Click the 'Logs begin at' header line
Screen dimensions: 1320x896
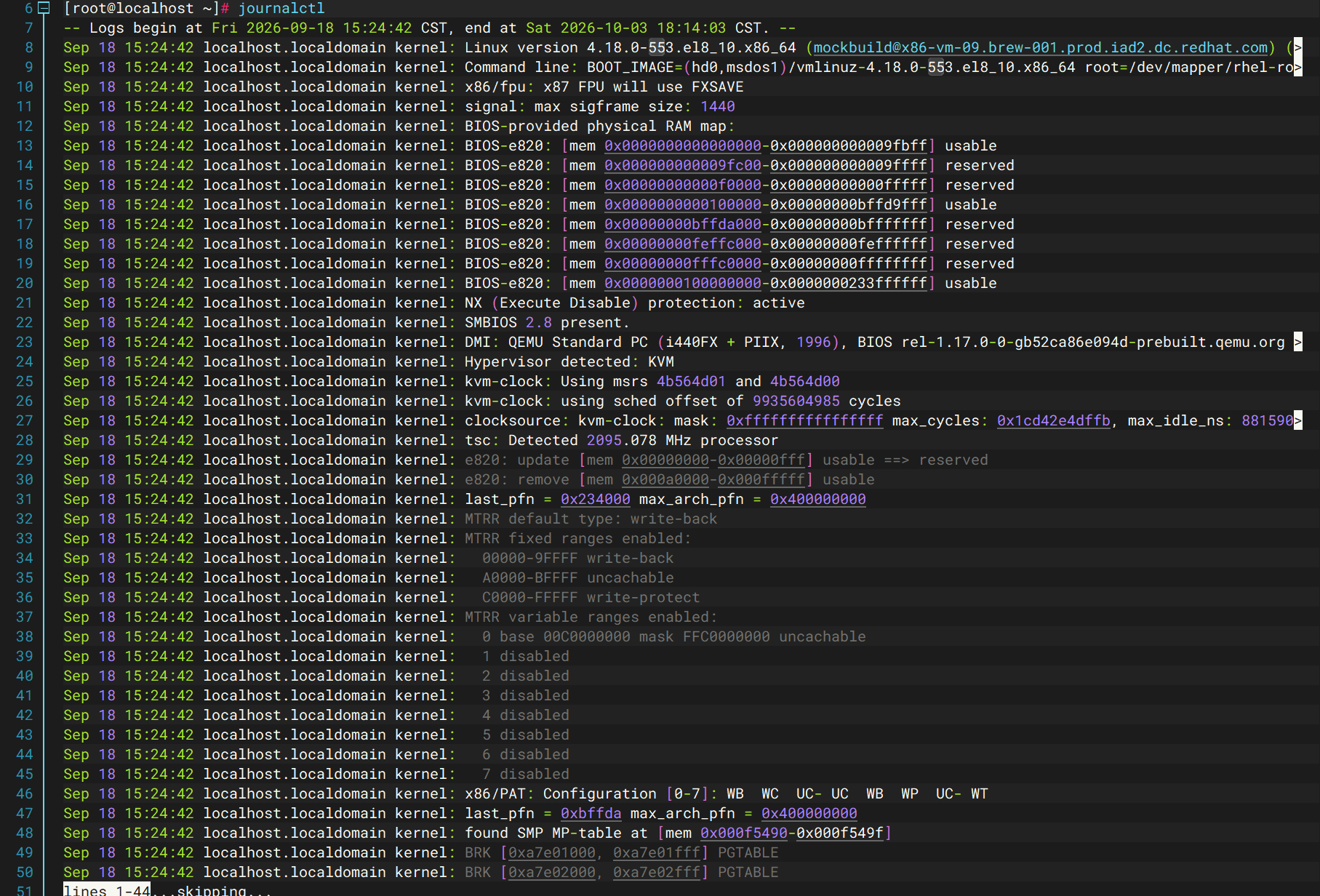pos(430,28)
